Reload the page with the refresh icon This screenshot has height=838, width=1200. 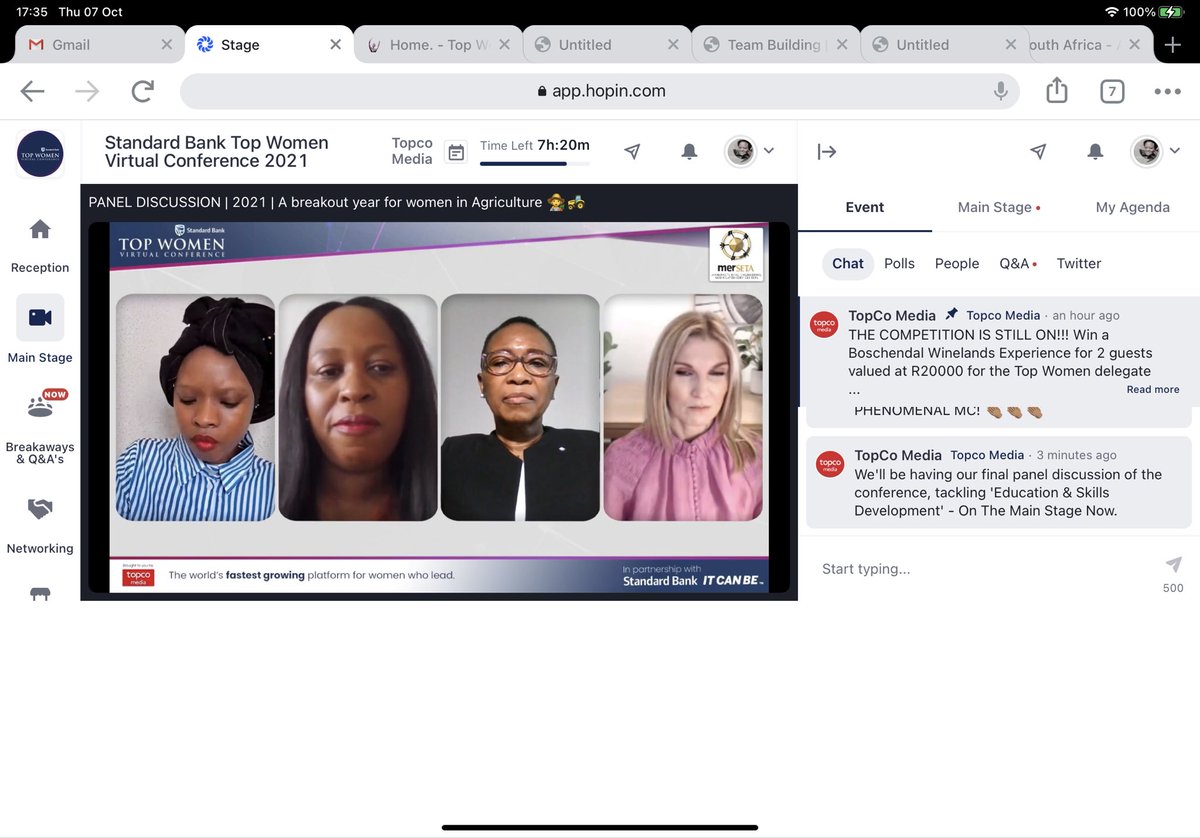pos(143,91)
